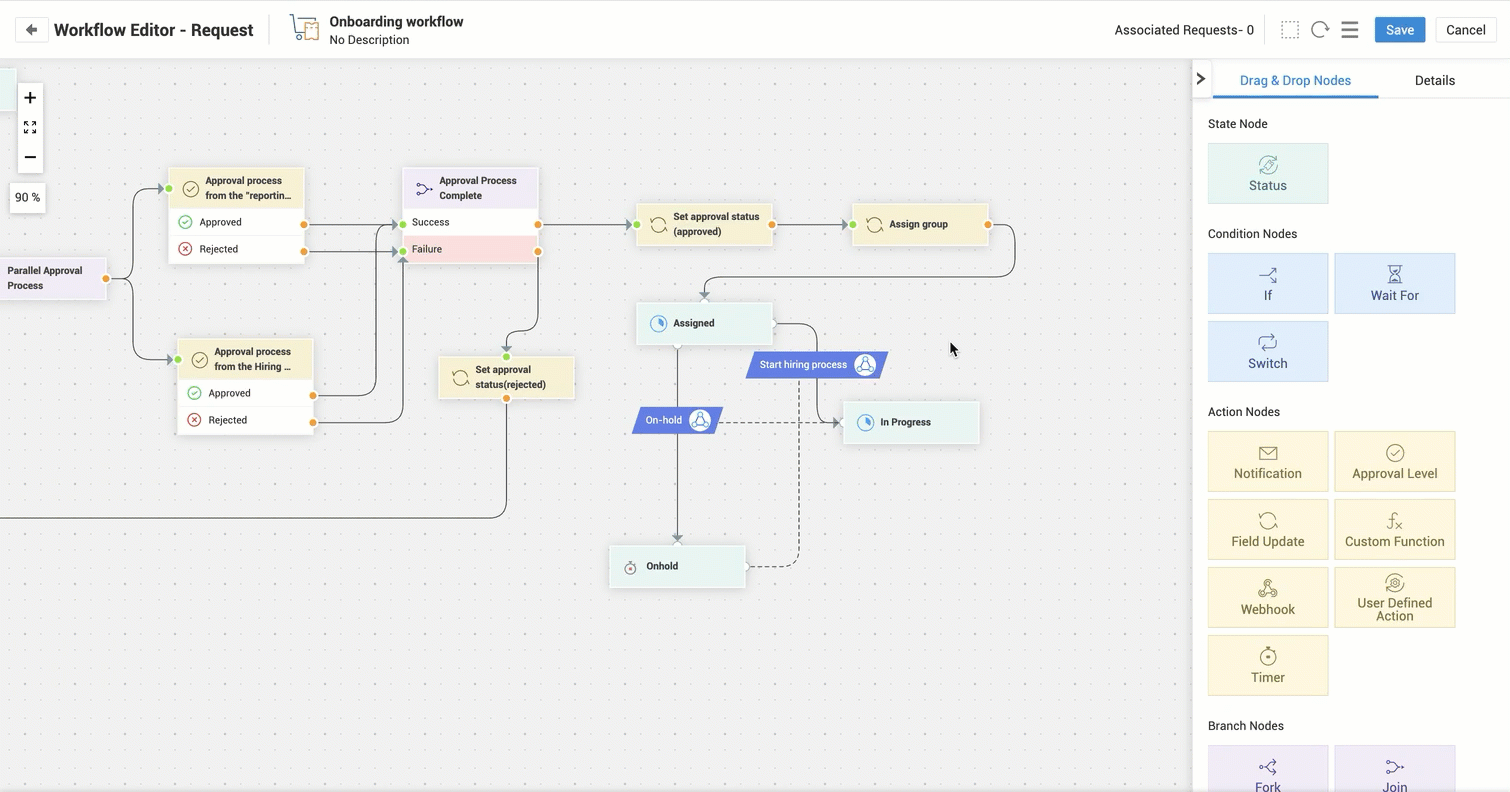The image size is (1510, 792).
Task: Select the Field Update action node
Action: 1268,529
